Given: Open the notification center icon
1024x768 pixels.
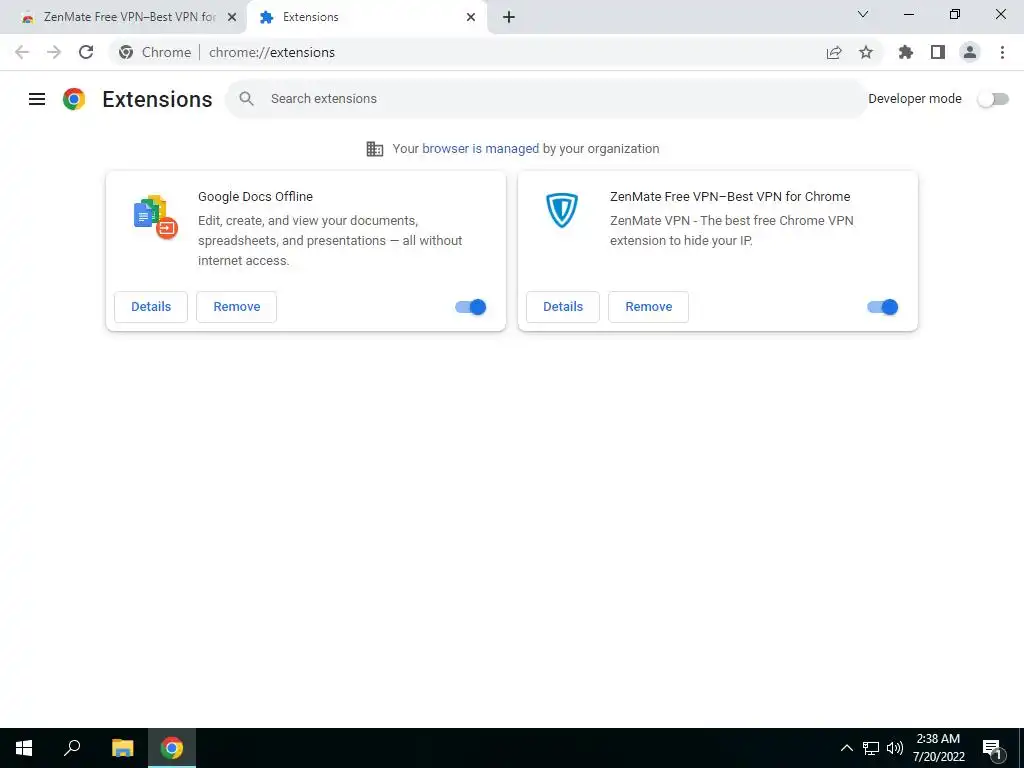Looking at the screenshot, I should pos(992,748).
